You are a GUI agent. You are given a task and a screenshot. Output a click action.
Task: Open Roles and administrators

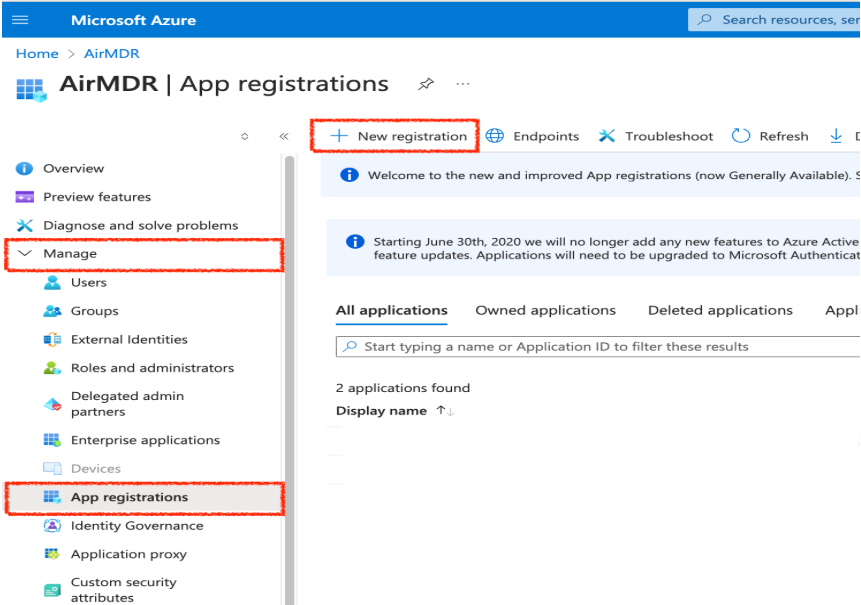coord(152,368)
